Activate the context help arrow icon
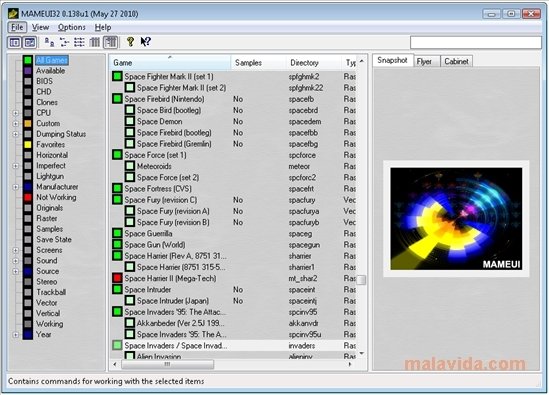 click(145, 42)
